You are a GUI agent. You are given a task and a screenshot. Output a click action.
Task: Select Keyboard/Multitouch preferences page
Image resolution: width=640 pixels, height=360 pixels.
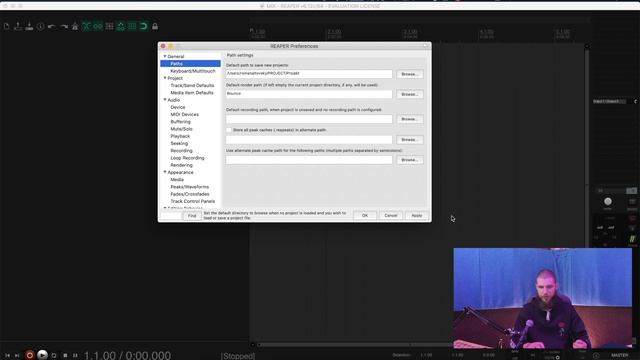193,71
